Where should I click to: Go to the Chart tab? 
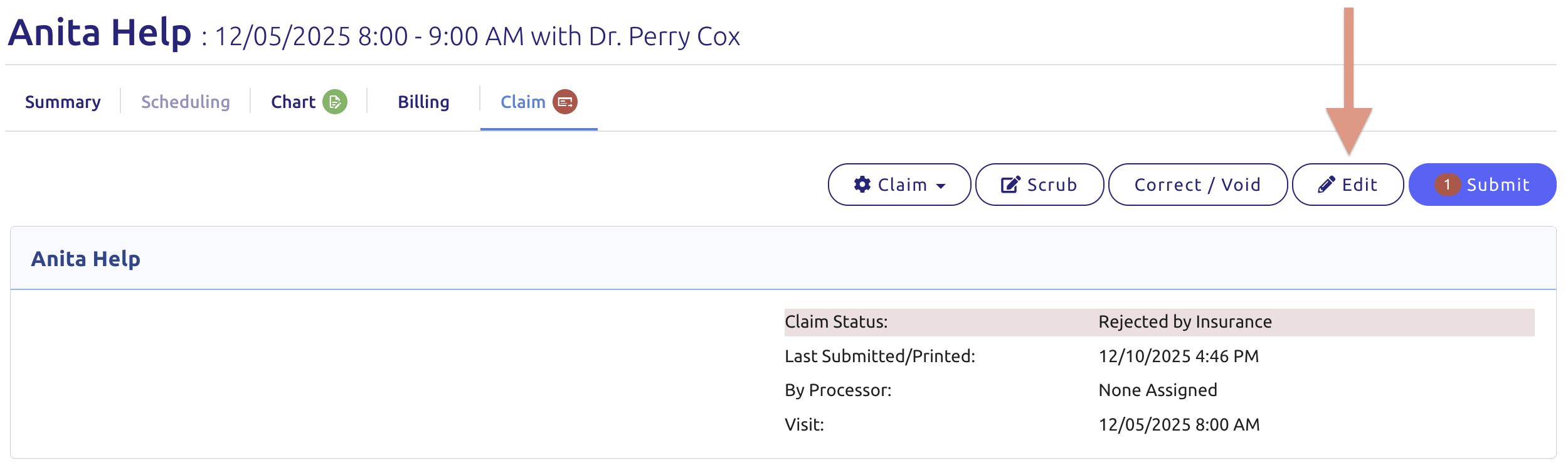293,102
